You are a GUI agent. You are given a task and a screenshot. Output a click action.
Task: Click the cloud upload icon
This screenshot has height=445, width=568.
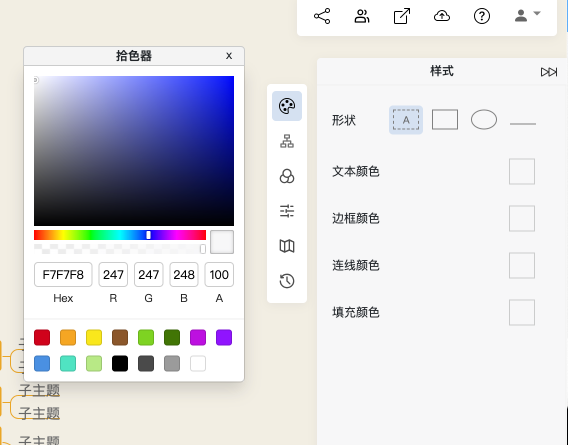pyautogui.click(x=442, y=16)
